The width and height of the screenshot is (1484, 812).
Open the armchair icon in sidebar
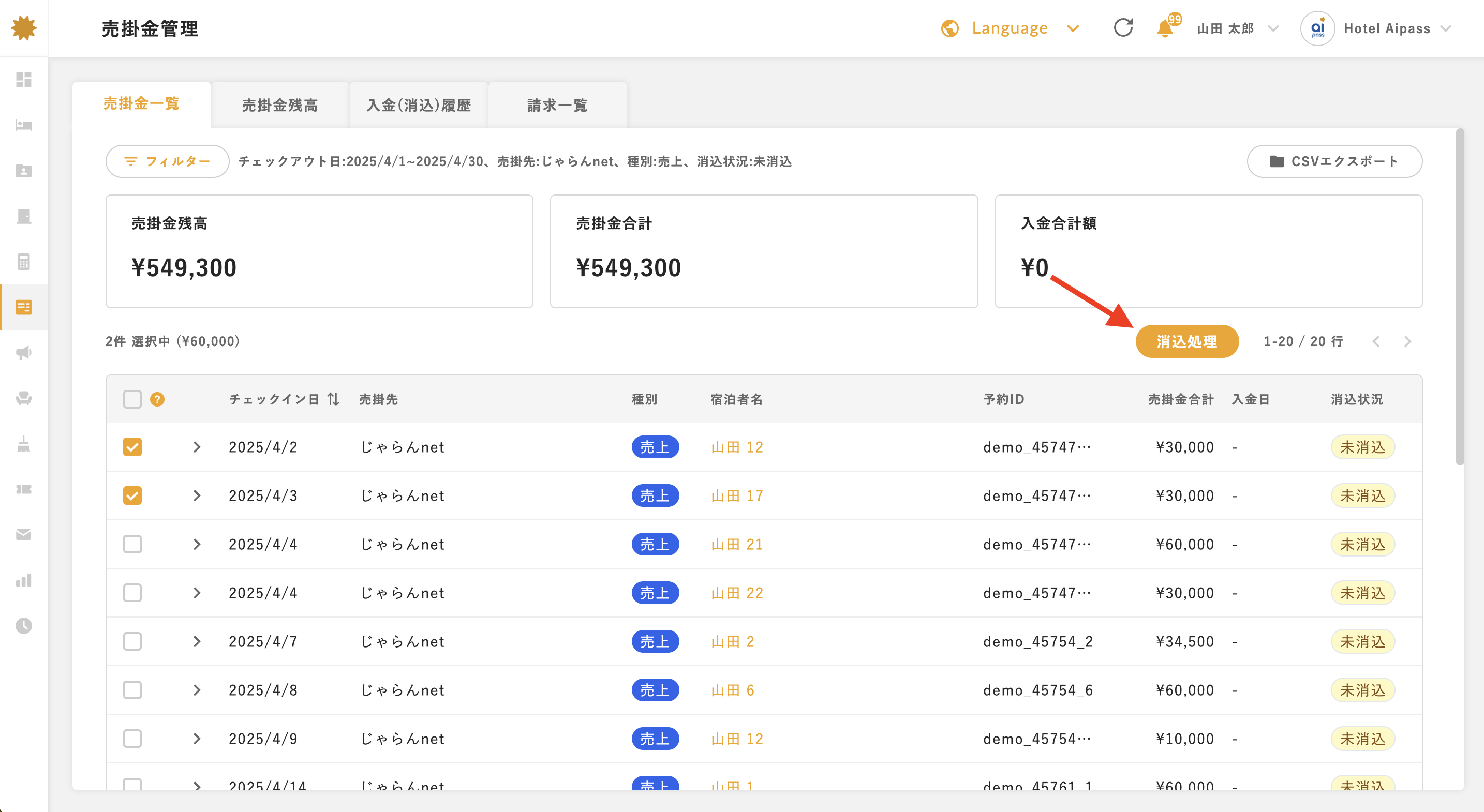(24, 398)
